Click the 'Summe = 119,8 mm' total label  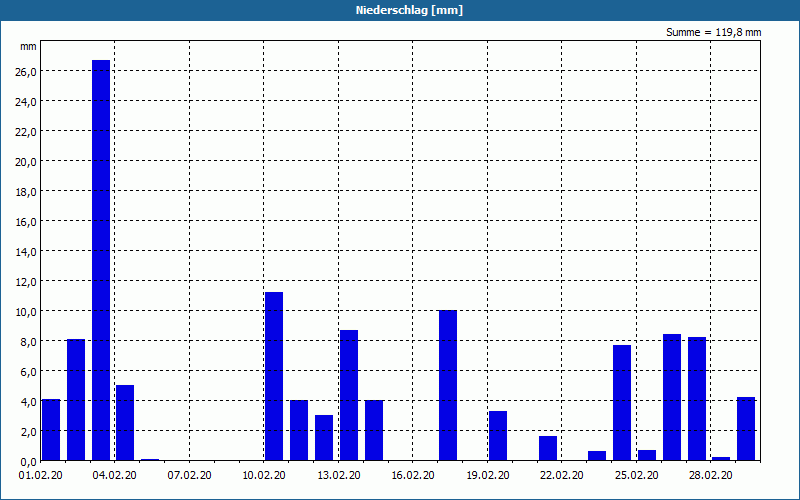[713, 32]
